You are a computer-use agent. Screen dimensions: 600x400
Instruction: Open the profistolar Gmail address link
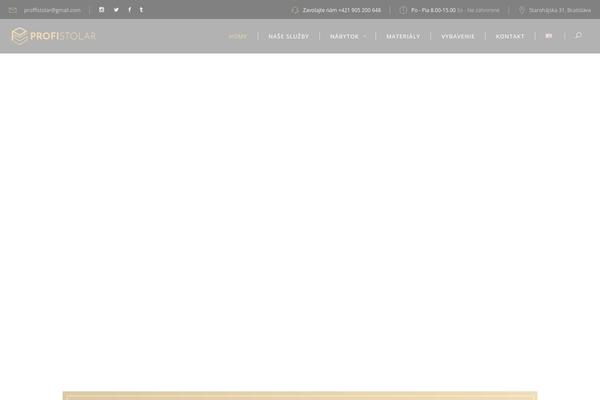pyautogui.click(x=52, y=10)
